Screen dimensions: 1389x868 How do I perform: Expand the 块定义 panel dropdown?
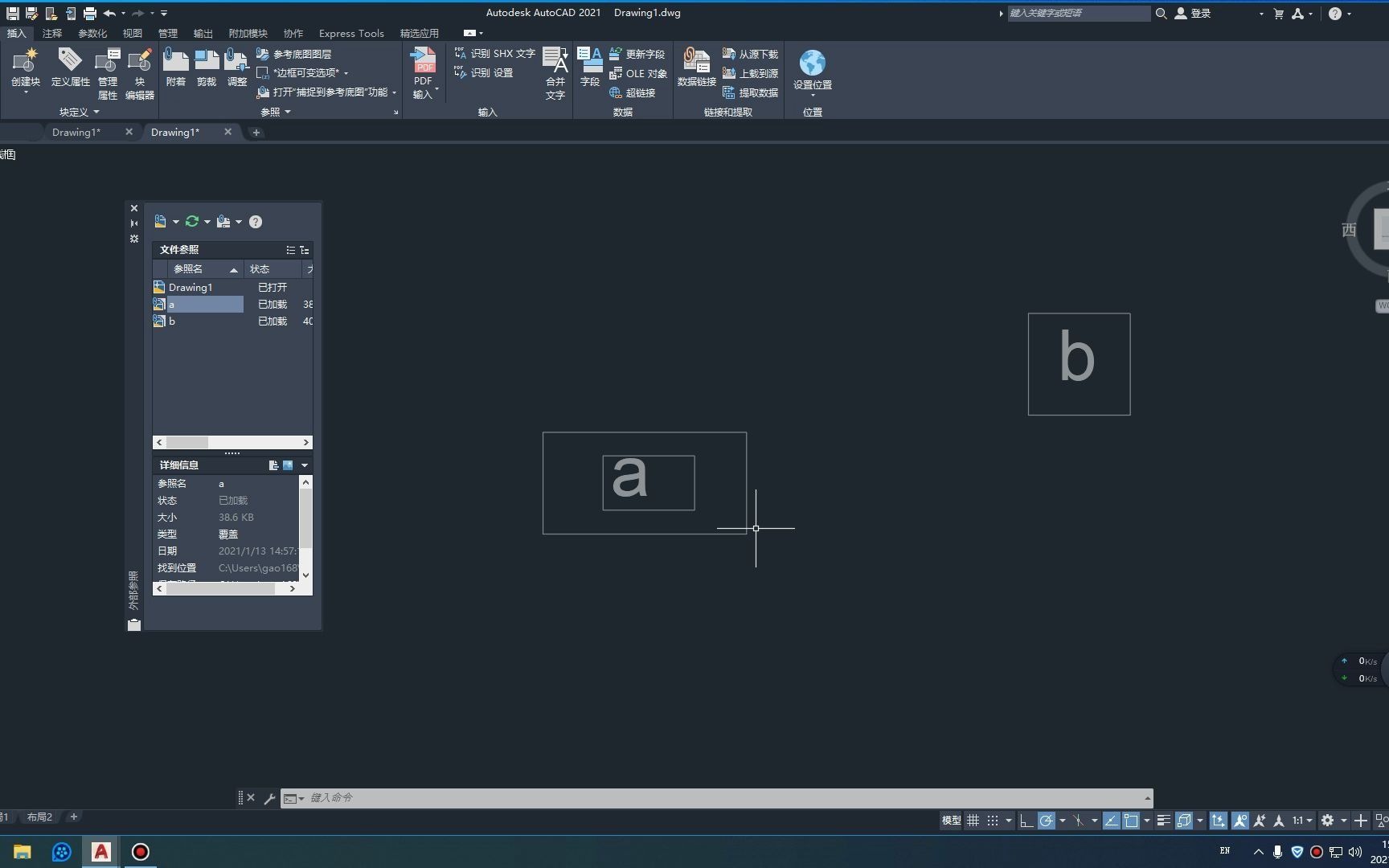[x=96, y=112]
